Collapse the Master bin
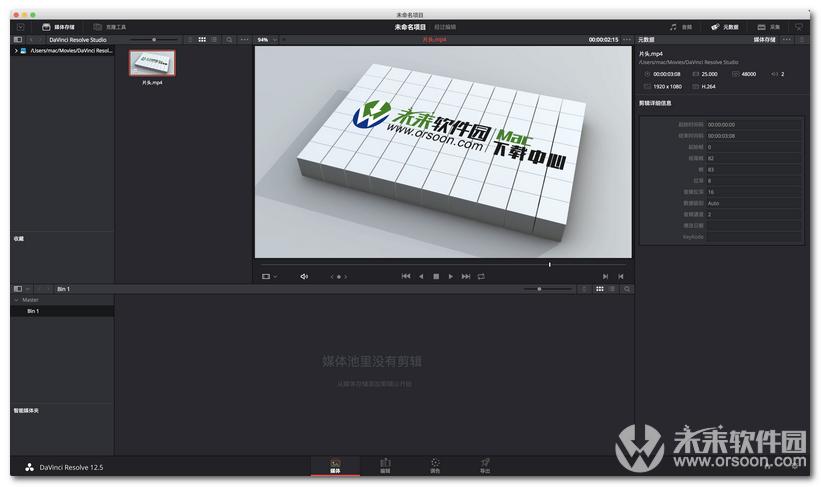Screen dimensions: 821x487 (x=16, y=300)
